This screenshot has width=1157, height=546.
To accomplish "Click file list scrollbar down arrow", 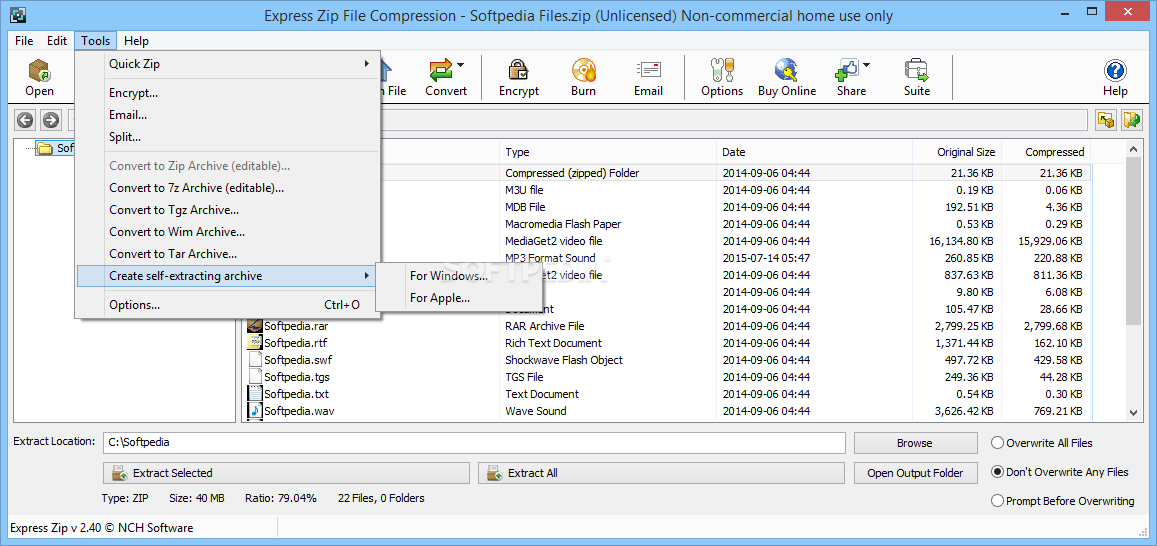I will click(x=1135, y=413).
